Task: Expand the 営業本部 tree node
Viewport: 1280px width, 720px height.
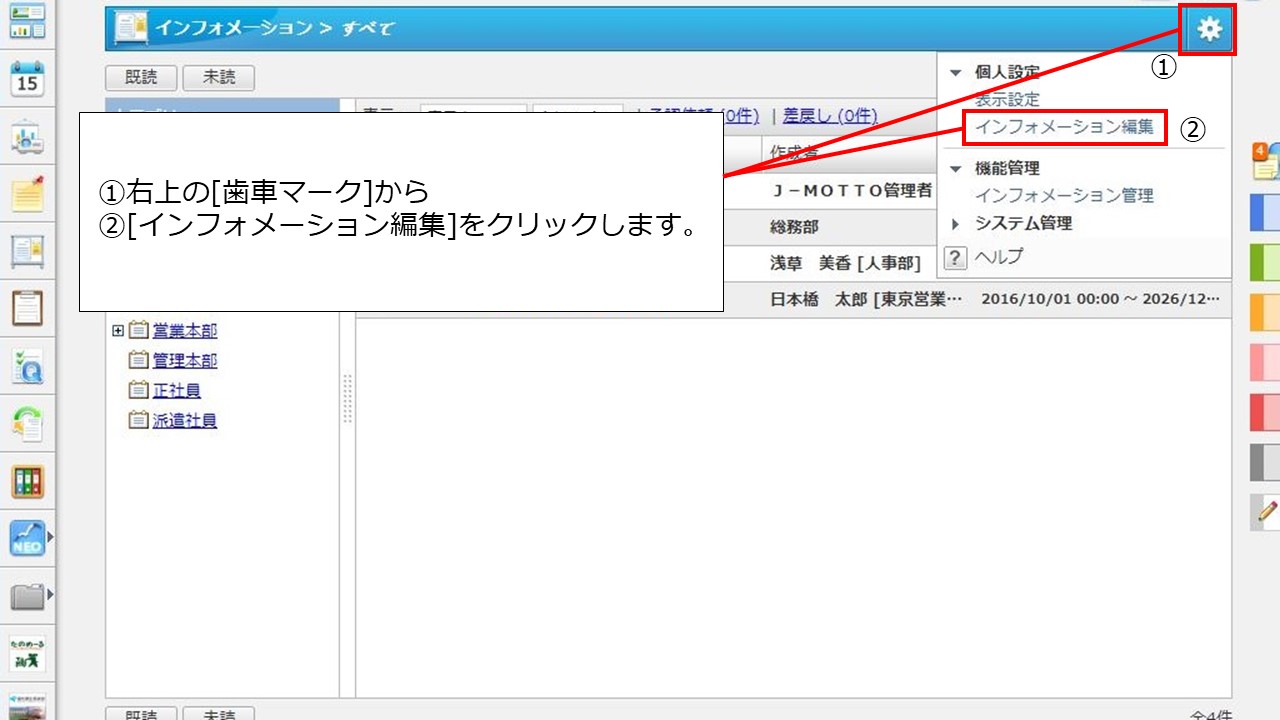Action: click(118, 331)
